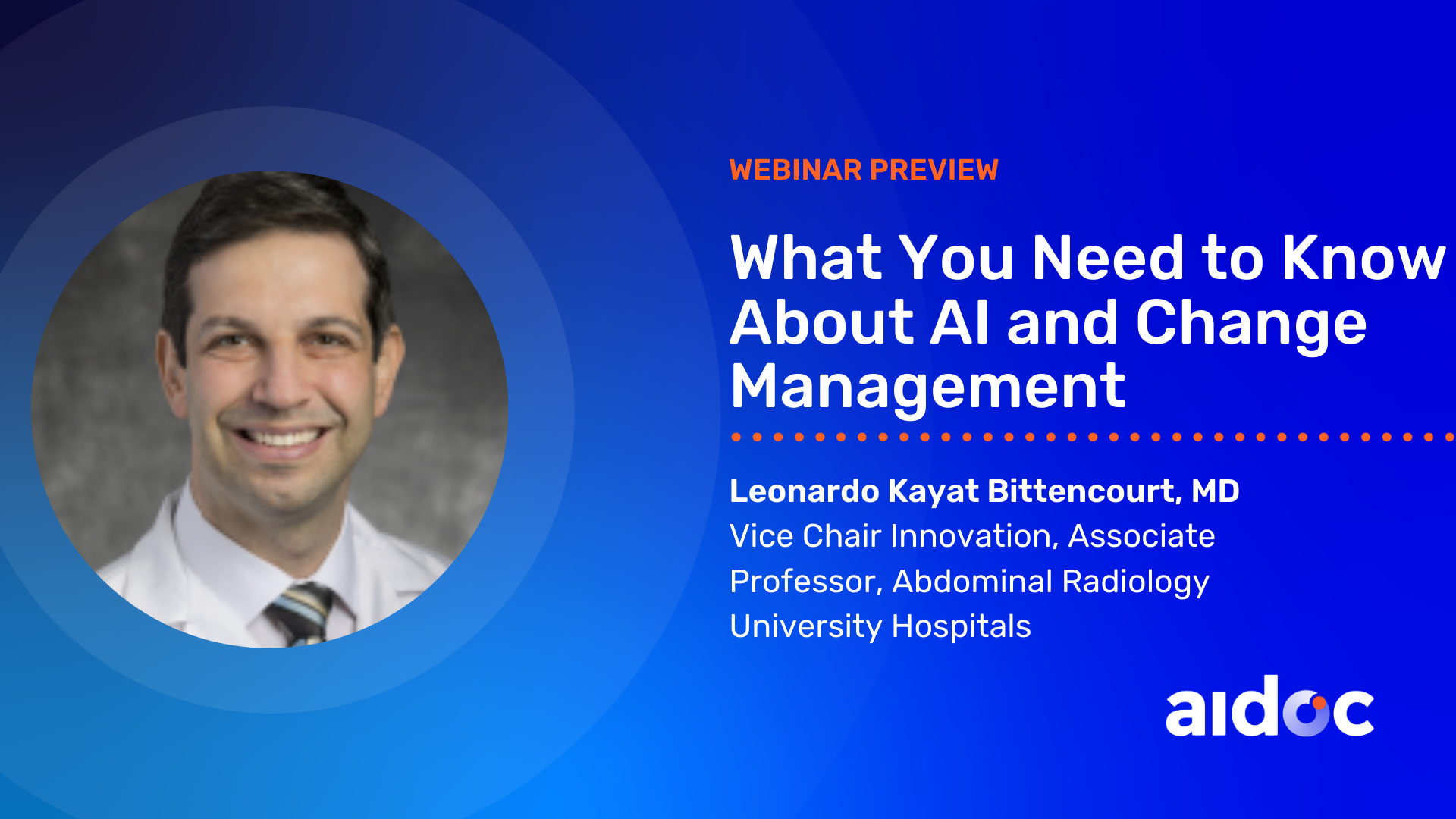Click the aidoc logo

click(1270, 706)
